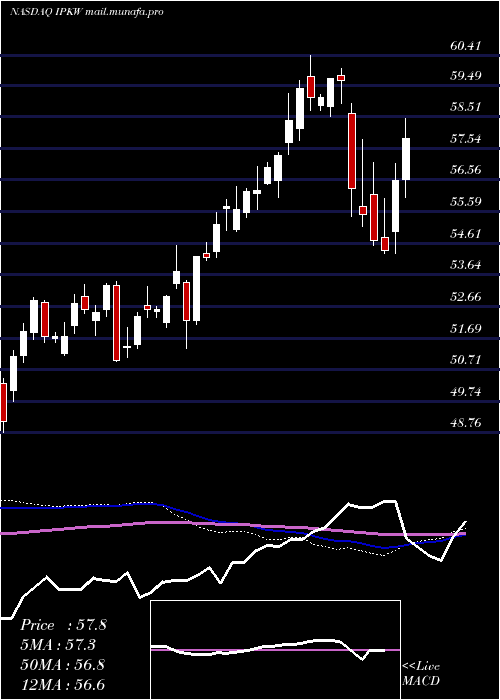Select the 55.59 price axis label
500x700 pixels.
click(466, 202)
